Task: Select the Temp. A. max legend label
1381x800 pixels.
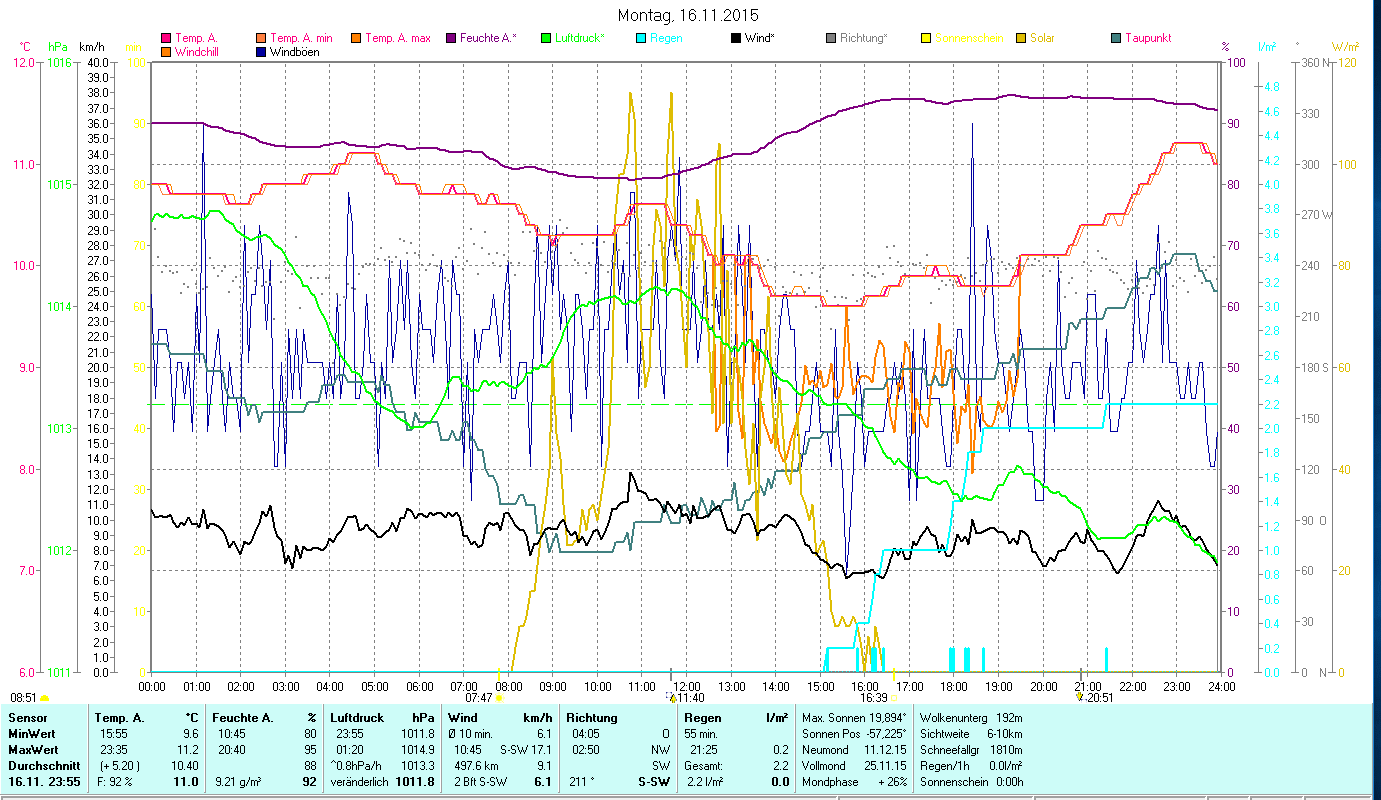Action: click(397, 39)
